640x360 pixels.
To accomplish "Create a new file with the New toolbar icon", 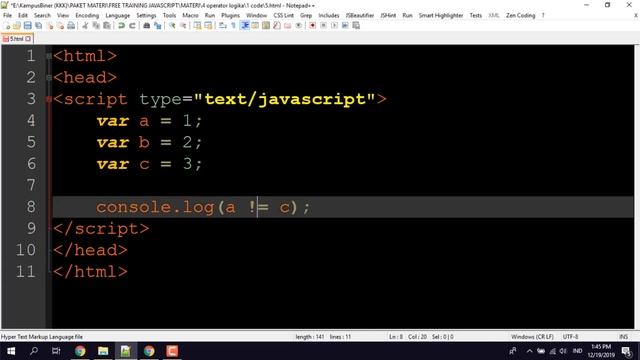I will (x=7, y=25).
